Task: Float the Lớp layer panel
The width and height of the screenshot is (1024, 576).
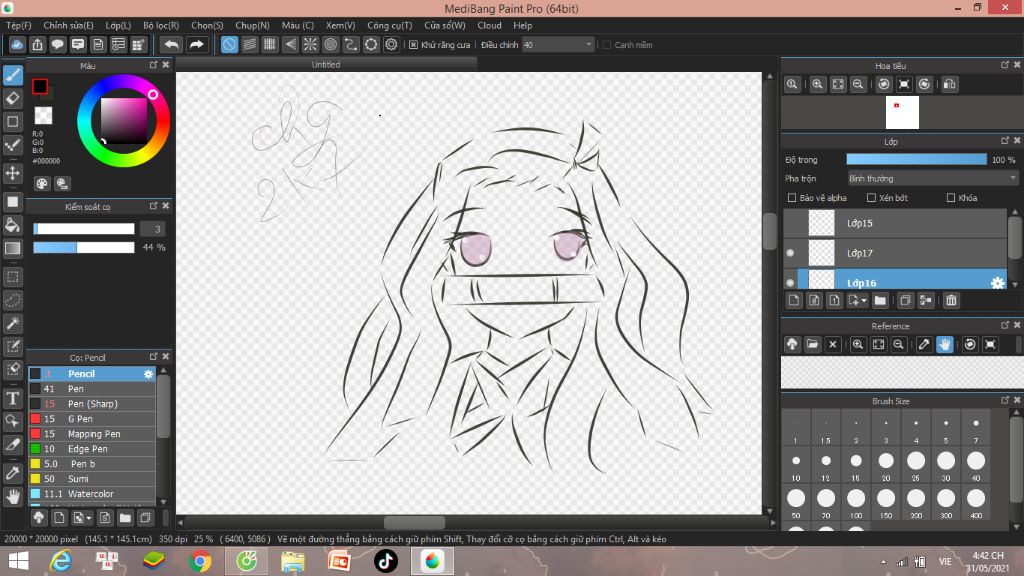Action: (x=1005, y=141)
